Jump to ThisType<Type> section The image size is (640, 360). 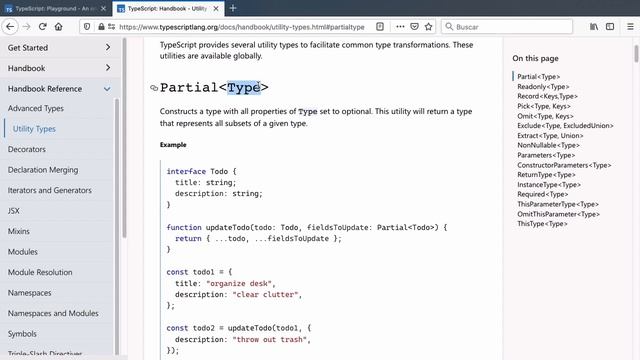coord(542,224)
